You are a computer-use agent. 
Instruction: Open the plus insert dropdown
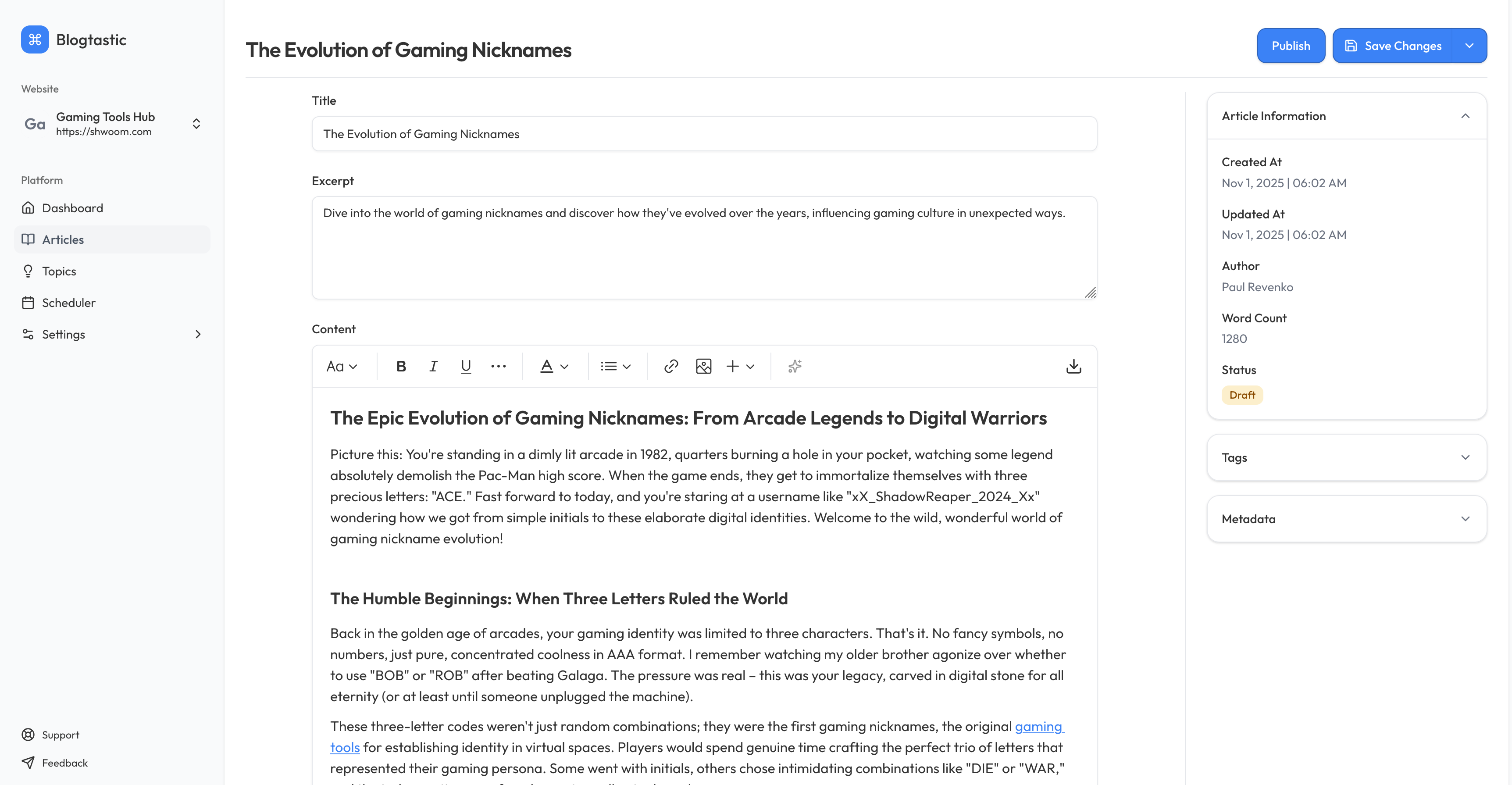click(740, 366)
